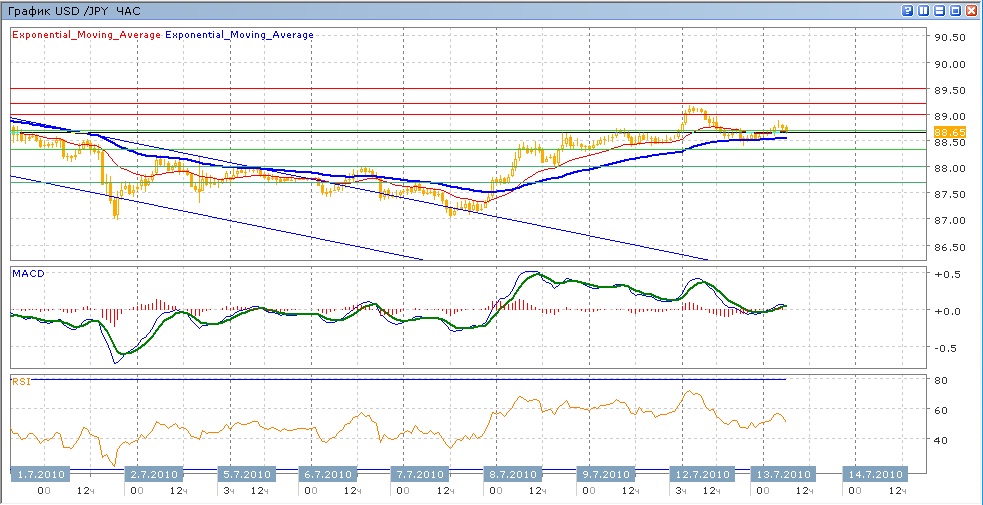Viewport: 983px width, 505px height.
Task: Click the orange 88.65 current price tag
Action: coord(949,131)
